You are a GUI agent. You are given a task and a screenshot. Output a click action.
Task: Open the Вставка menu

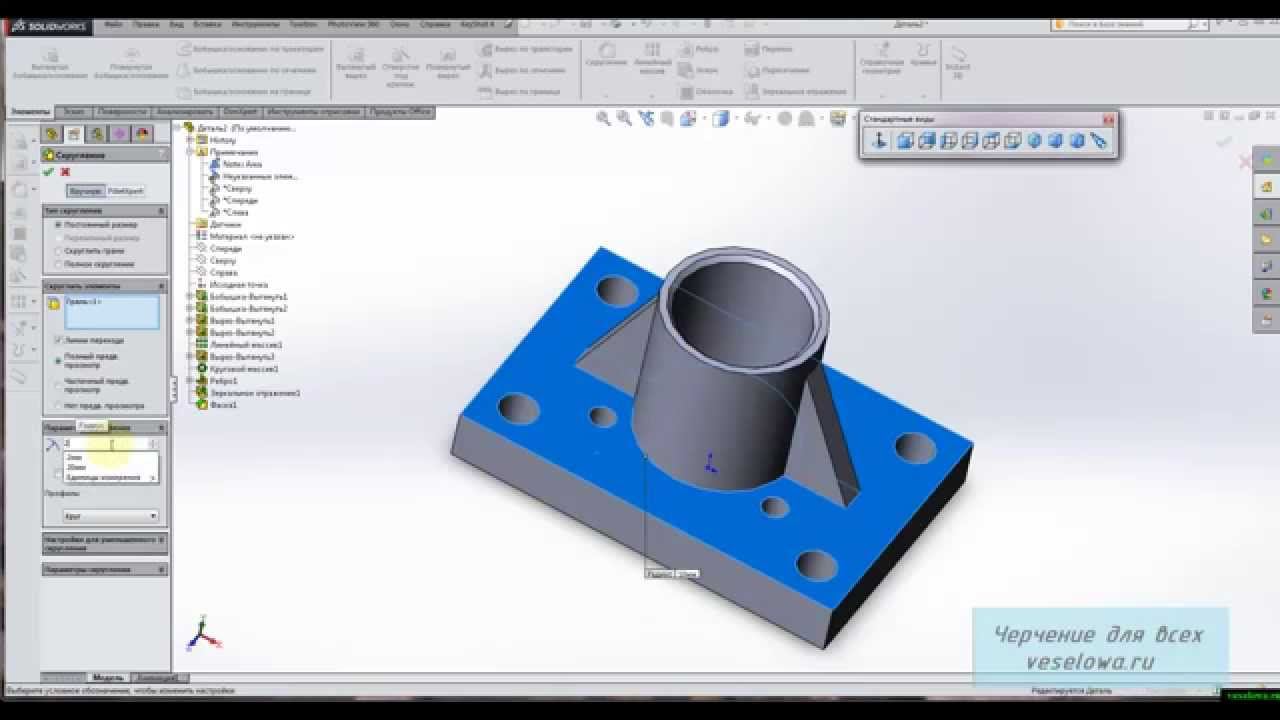pos(207,23)
